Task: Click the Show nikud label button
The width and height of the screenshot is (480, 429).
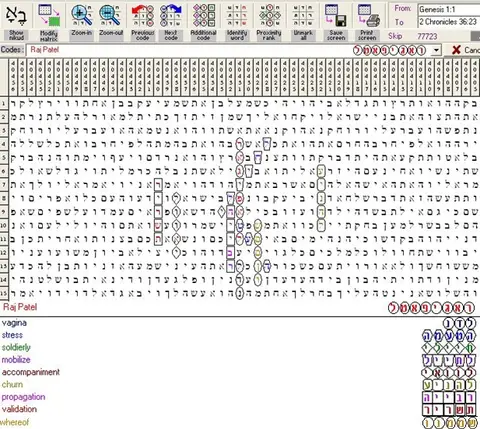Action: (x=16, y=36)
